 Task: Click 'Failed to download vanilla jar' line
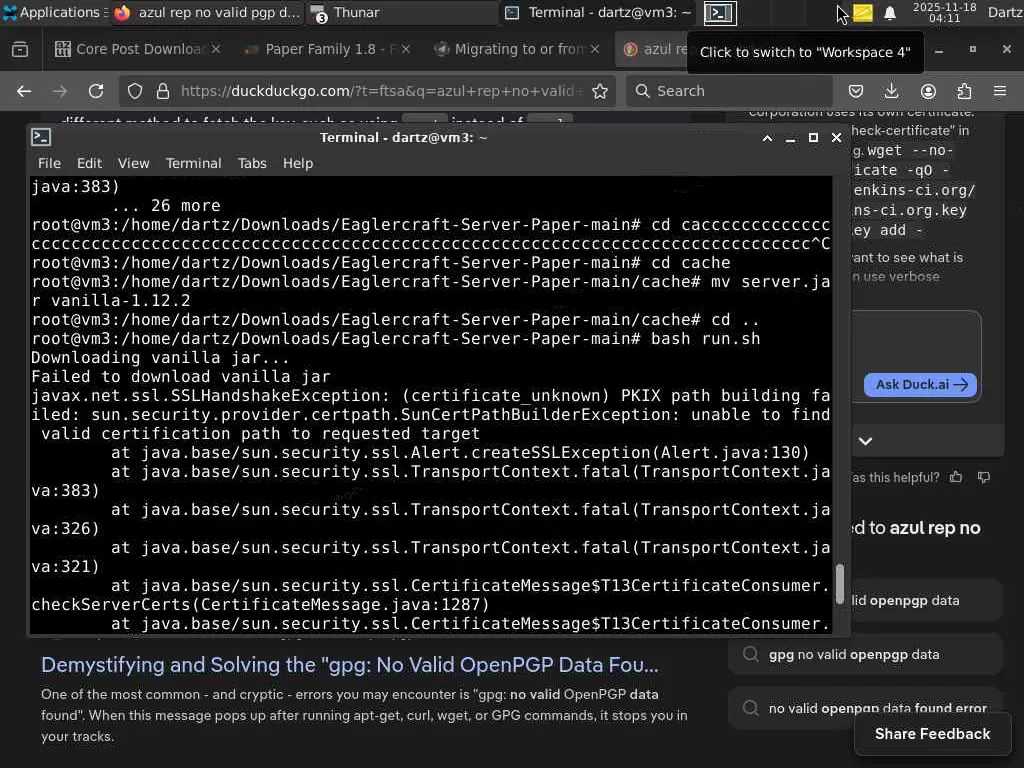point(181,377)
